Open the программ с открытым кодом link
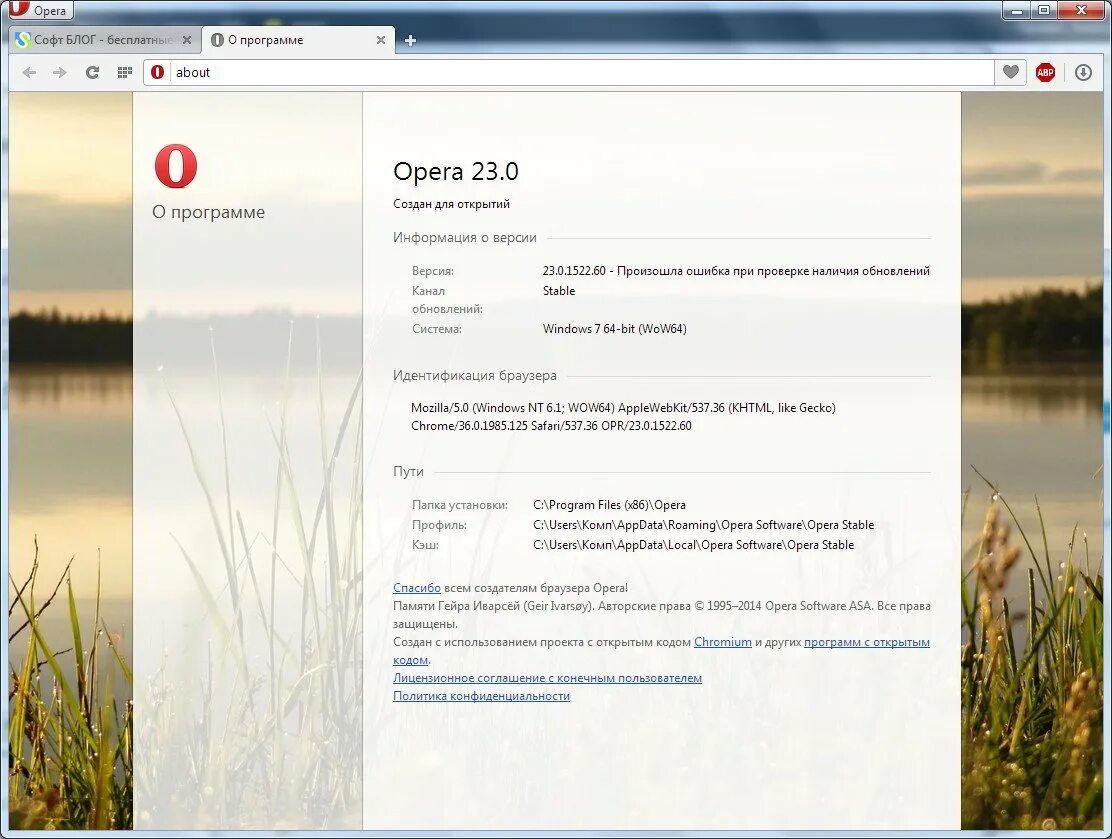1112x839 pixels. coord(867,642)
